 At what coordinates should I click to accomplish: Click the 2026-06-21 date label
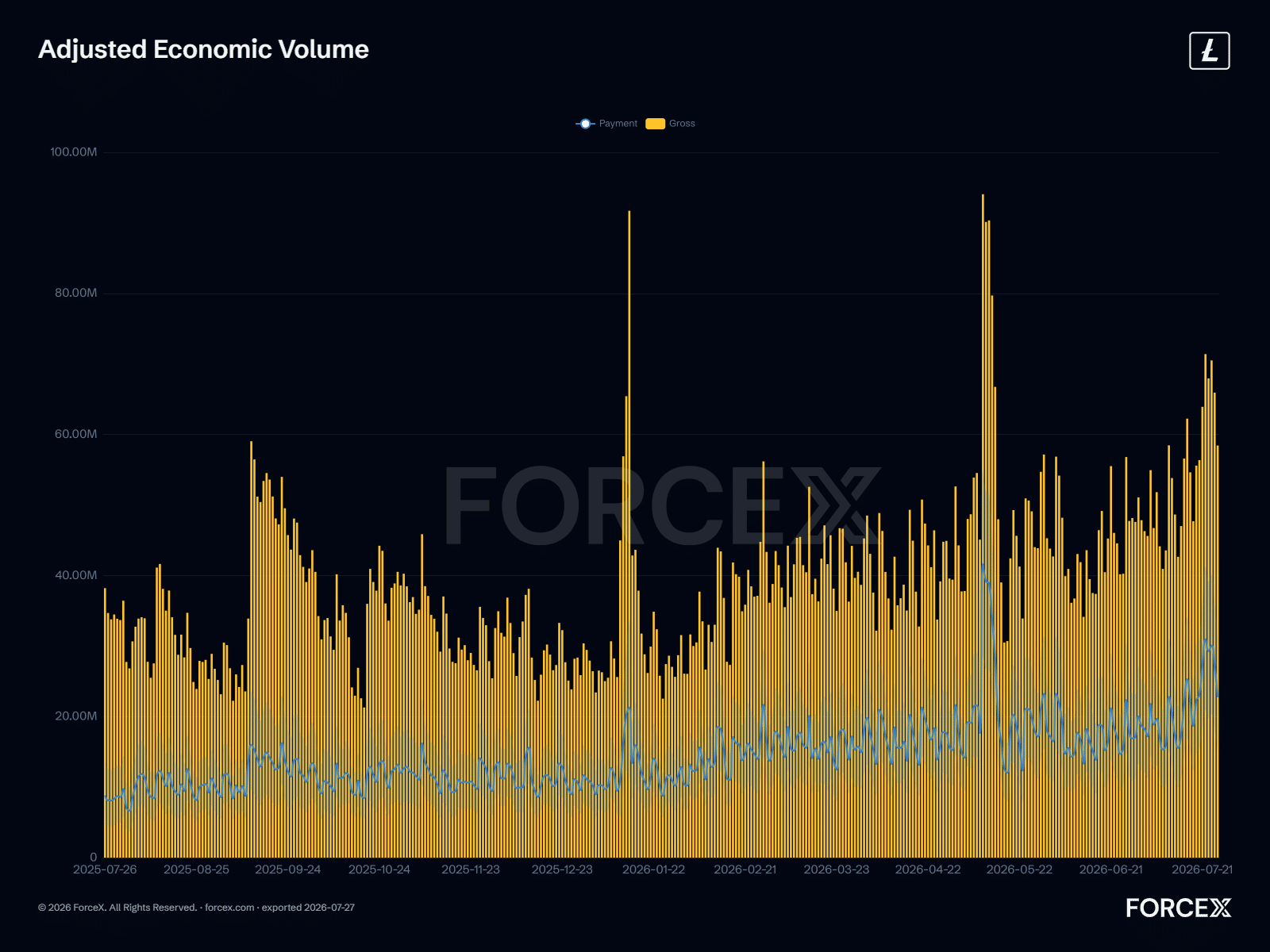pos(1111,869)
